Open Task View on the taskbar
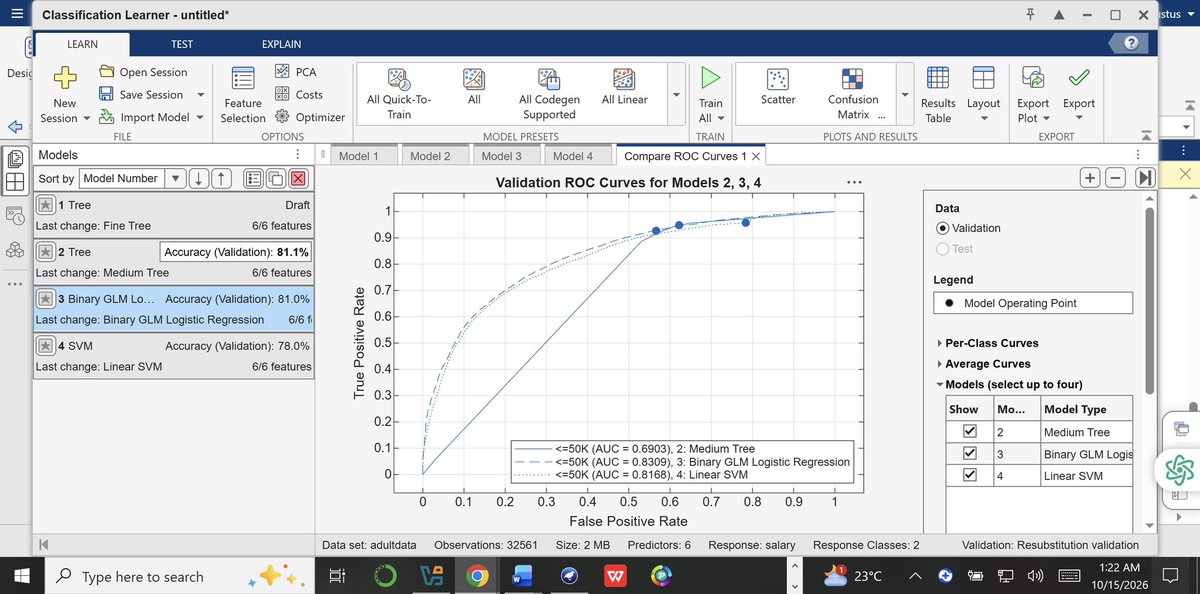The height and width of the screenshot is (594, 1200). (x=337, y=576)
